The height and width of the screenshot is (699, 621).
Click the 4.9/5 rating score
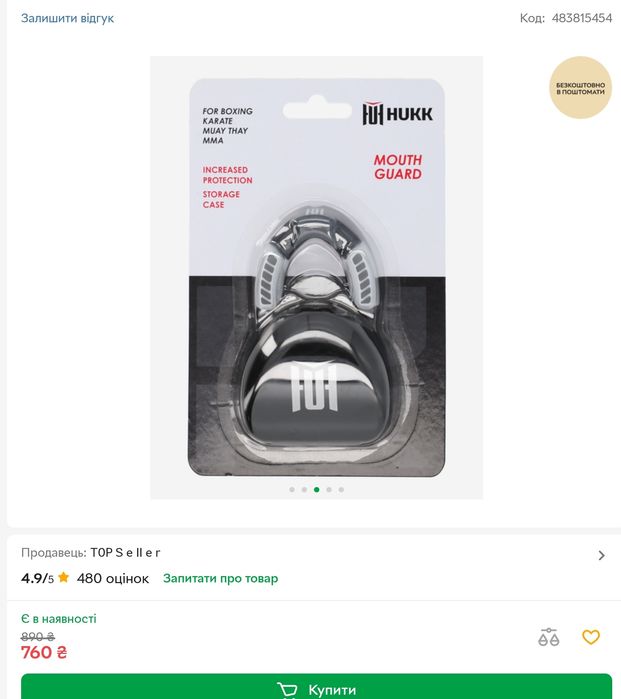tap(37, 578)
